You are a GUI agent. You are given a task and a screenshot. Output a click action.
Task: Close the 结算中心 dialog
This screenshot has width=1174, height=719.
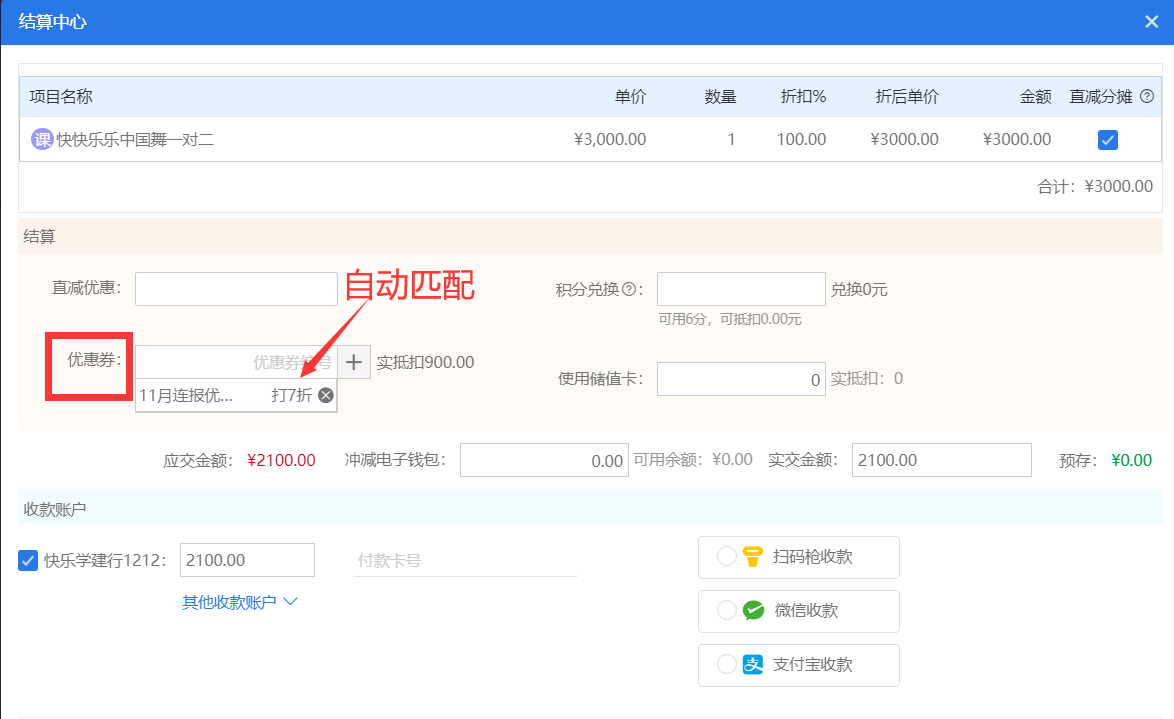point(1152,22)
